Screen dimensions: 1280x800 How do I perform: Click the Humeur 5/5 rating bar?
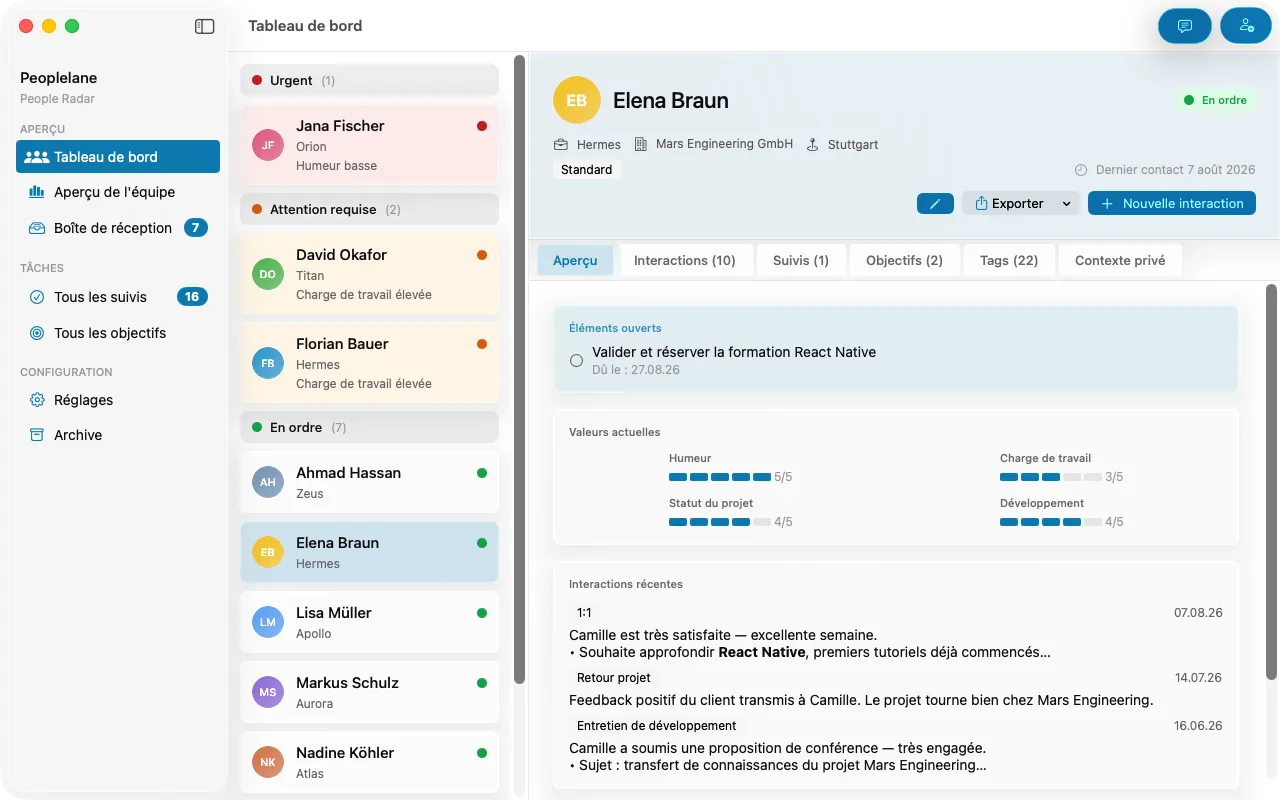pos(719,477)
